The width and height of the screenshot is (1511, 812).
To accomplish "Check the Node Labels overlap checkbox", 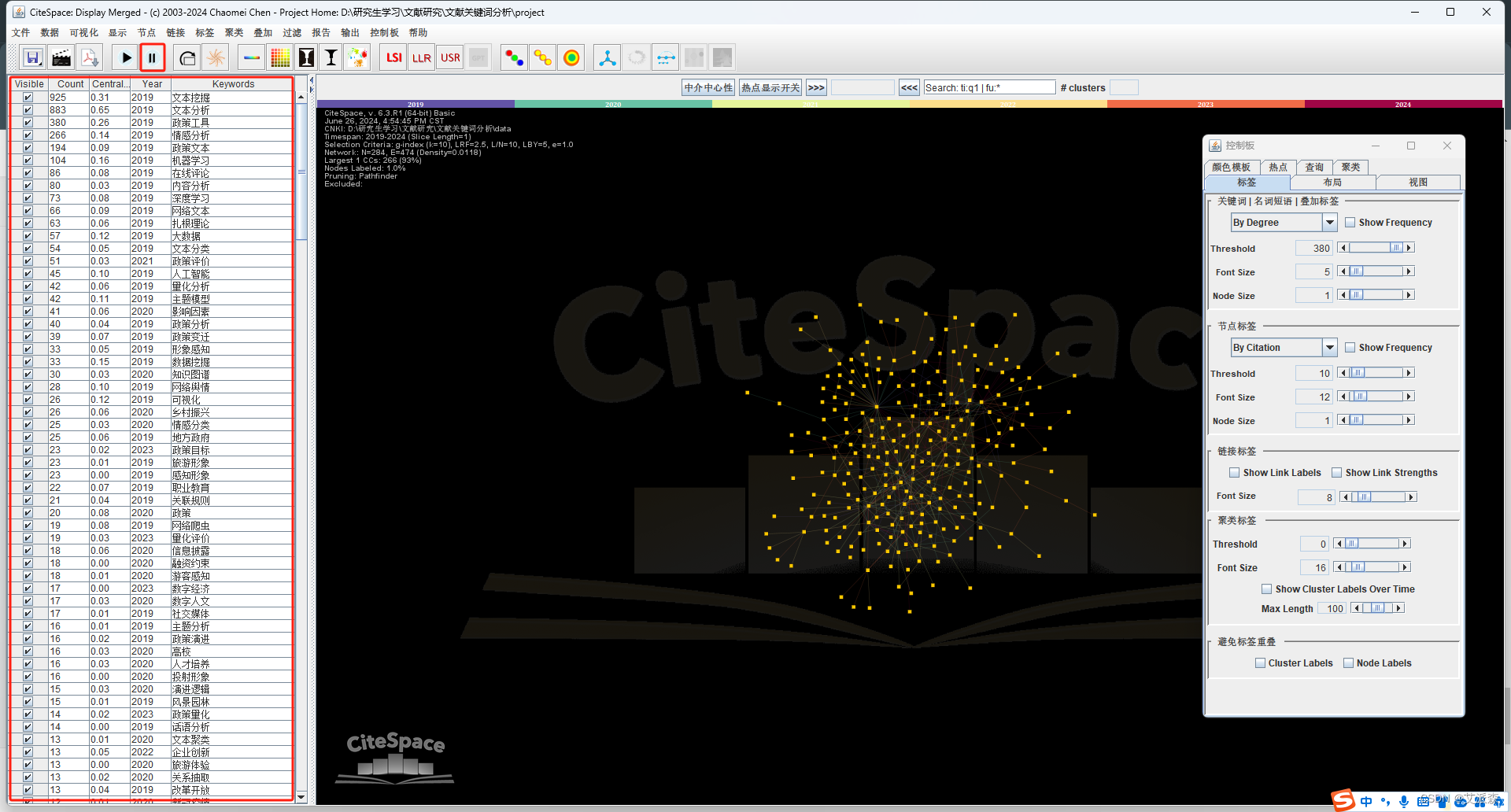I will click(1349, 663).
